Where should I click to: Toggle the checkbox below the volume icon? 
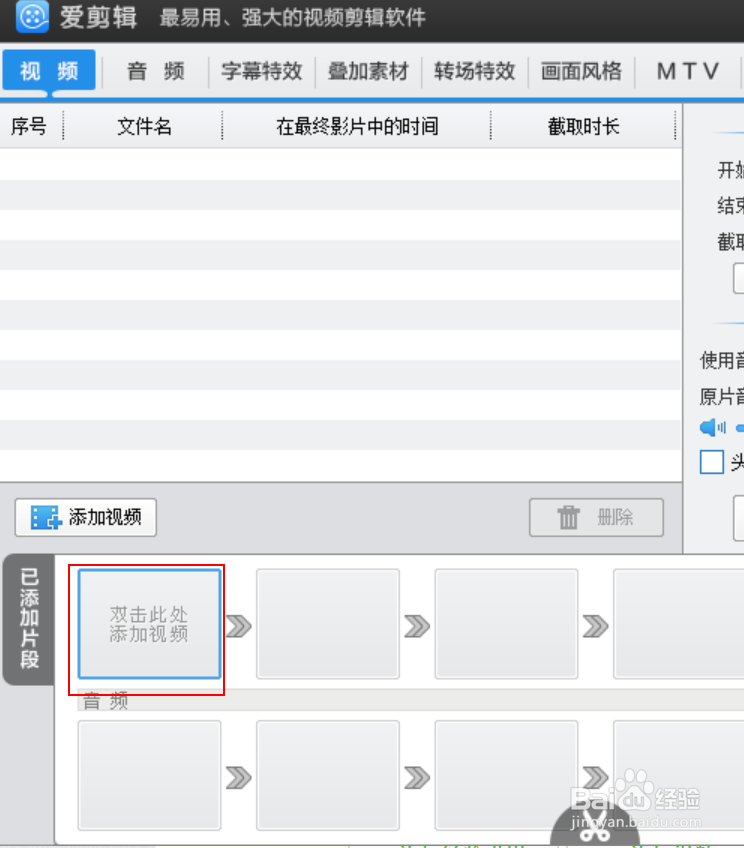click(x=712, y=462)
